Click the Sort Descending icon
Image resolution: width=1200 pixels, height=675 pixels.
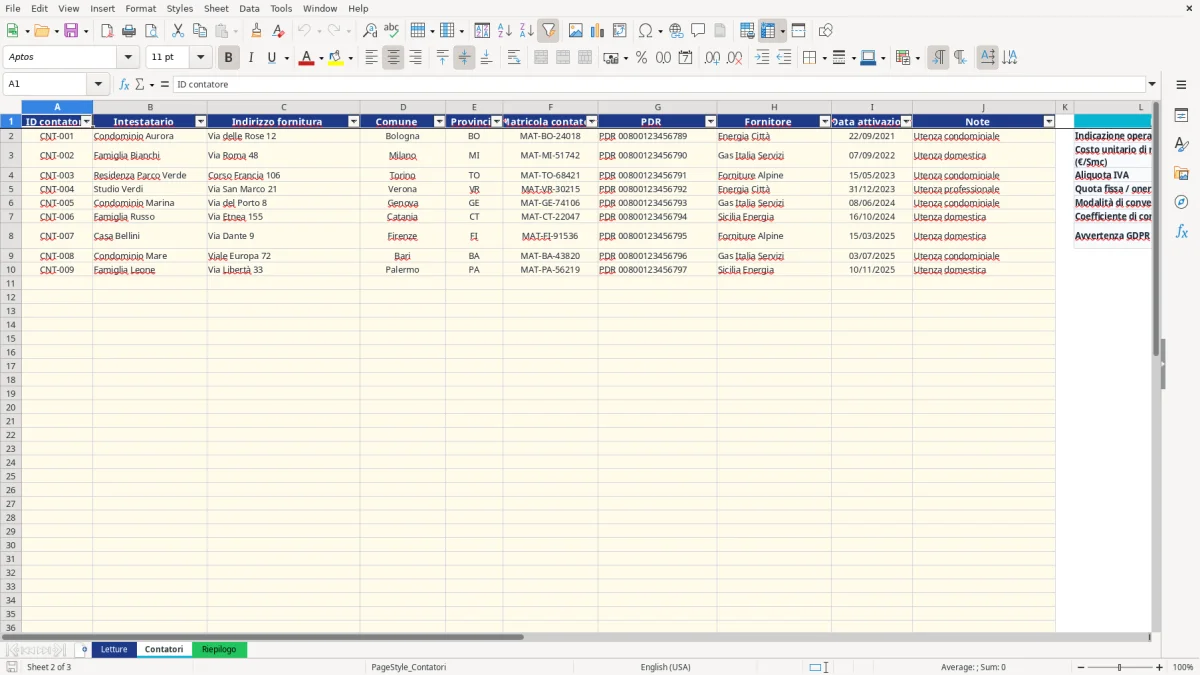(x=526, y=31)
